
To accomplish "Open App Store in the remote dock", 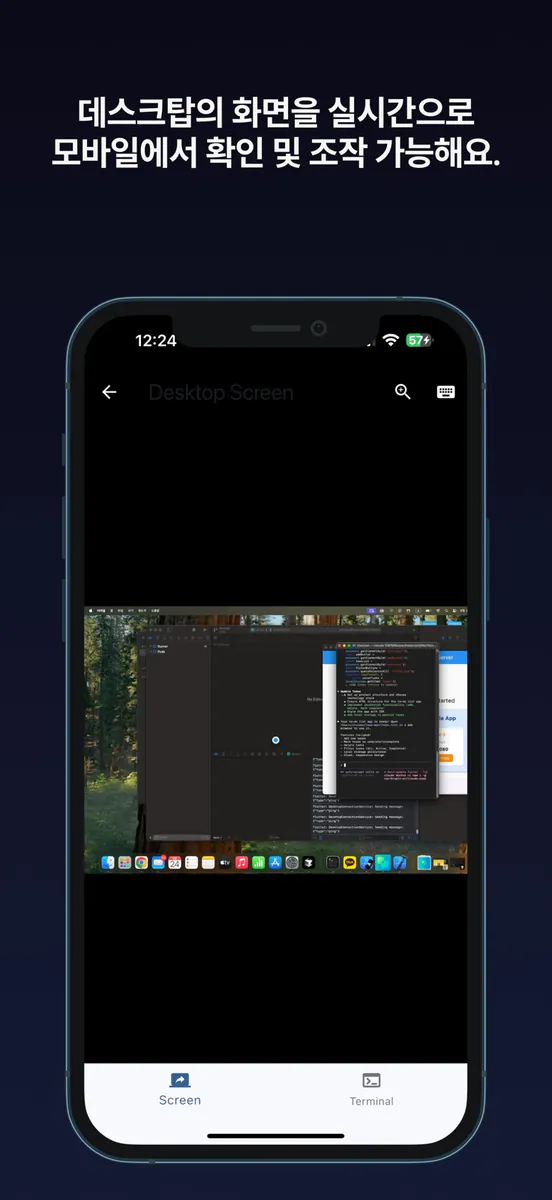I will [274, 863].
